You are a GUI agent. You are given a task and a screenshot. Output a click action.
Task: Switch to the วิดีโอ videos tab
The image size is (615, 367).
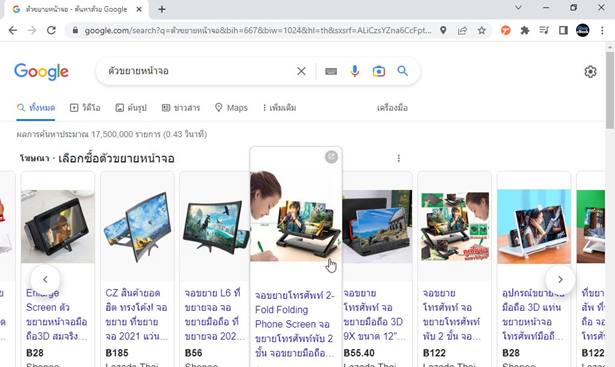pyautogui.click(x=85, y=107)
